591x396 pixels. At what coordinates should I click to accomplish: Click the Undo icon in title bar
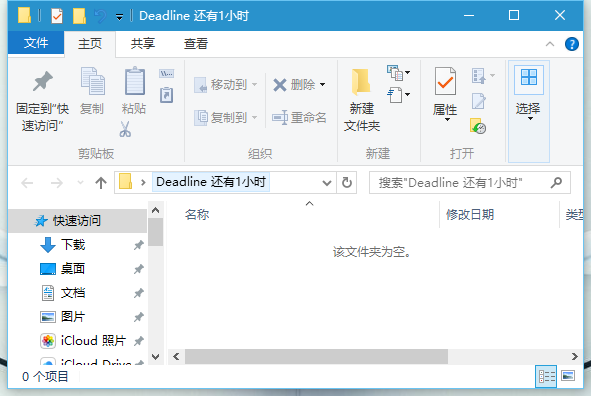(x=100, y=16)
